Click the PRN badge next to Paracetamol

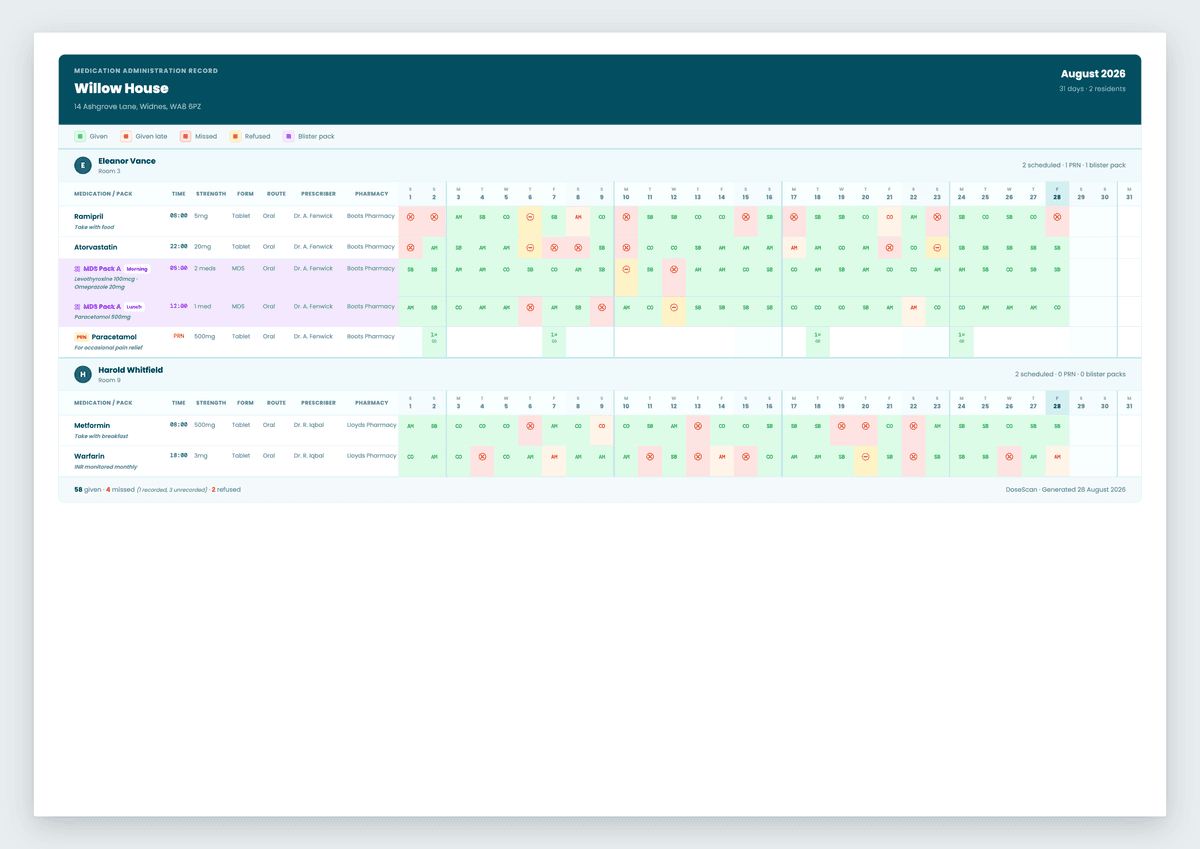[x=81, y=337]
